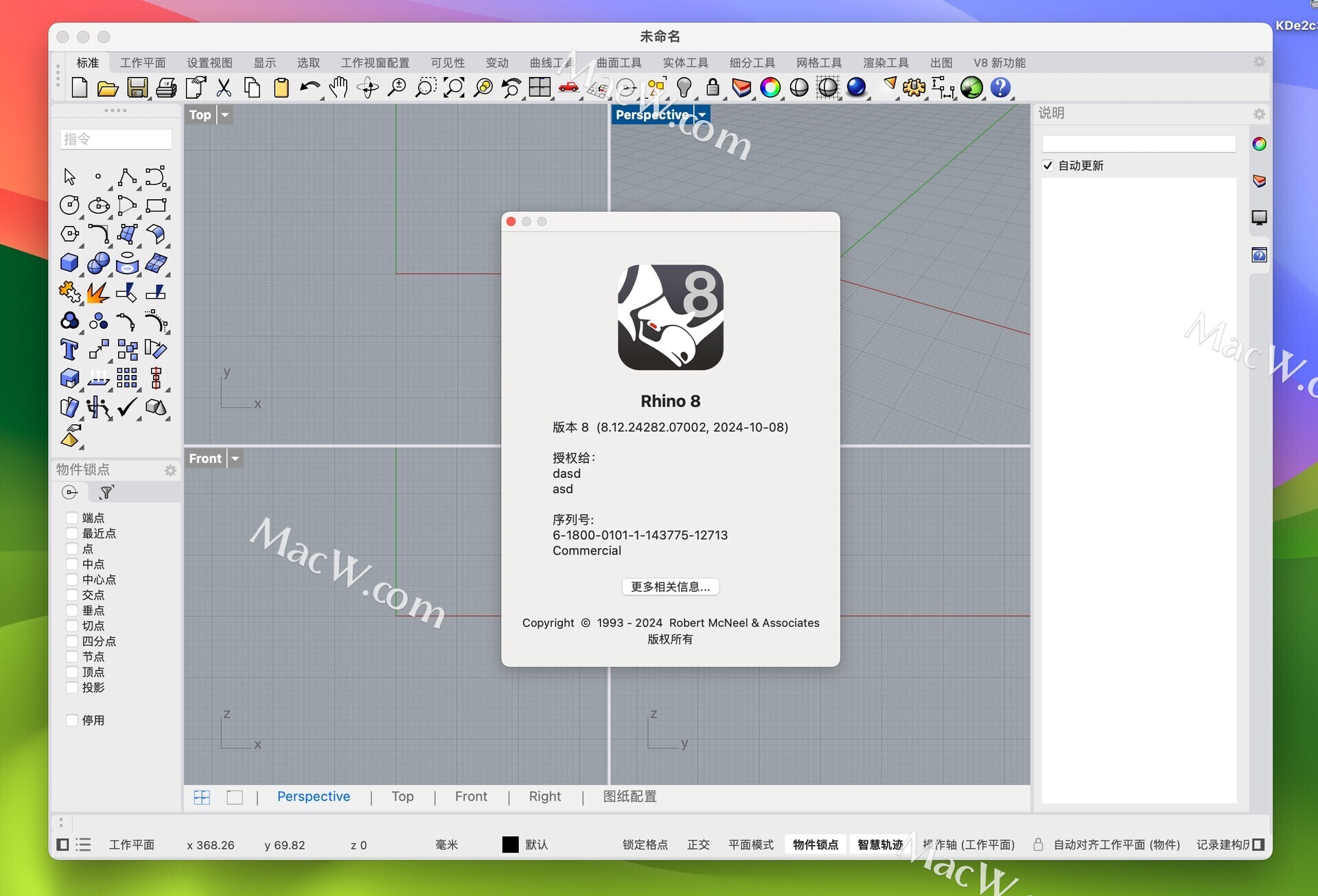Image resolution: width=1318 pixels, height=896 pixels.
Task: Toggle 正交 mode in the status bar
Action: [698, 845]
